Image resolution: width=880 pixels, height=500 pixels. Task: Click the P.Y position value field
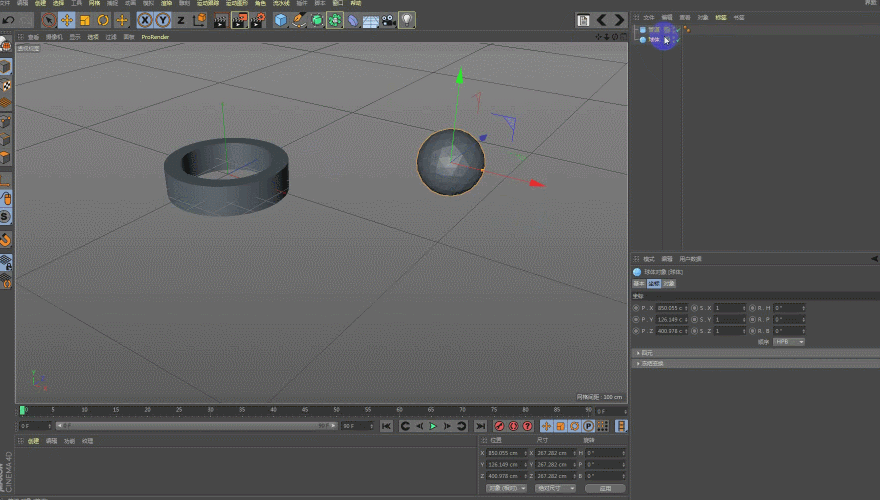point(672,319)
